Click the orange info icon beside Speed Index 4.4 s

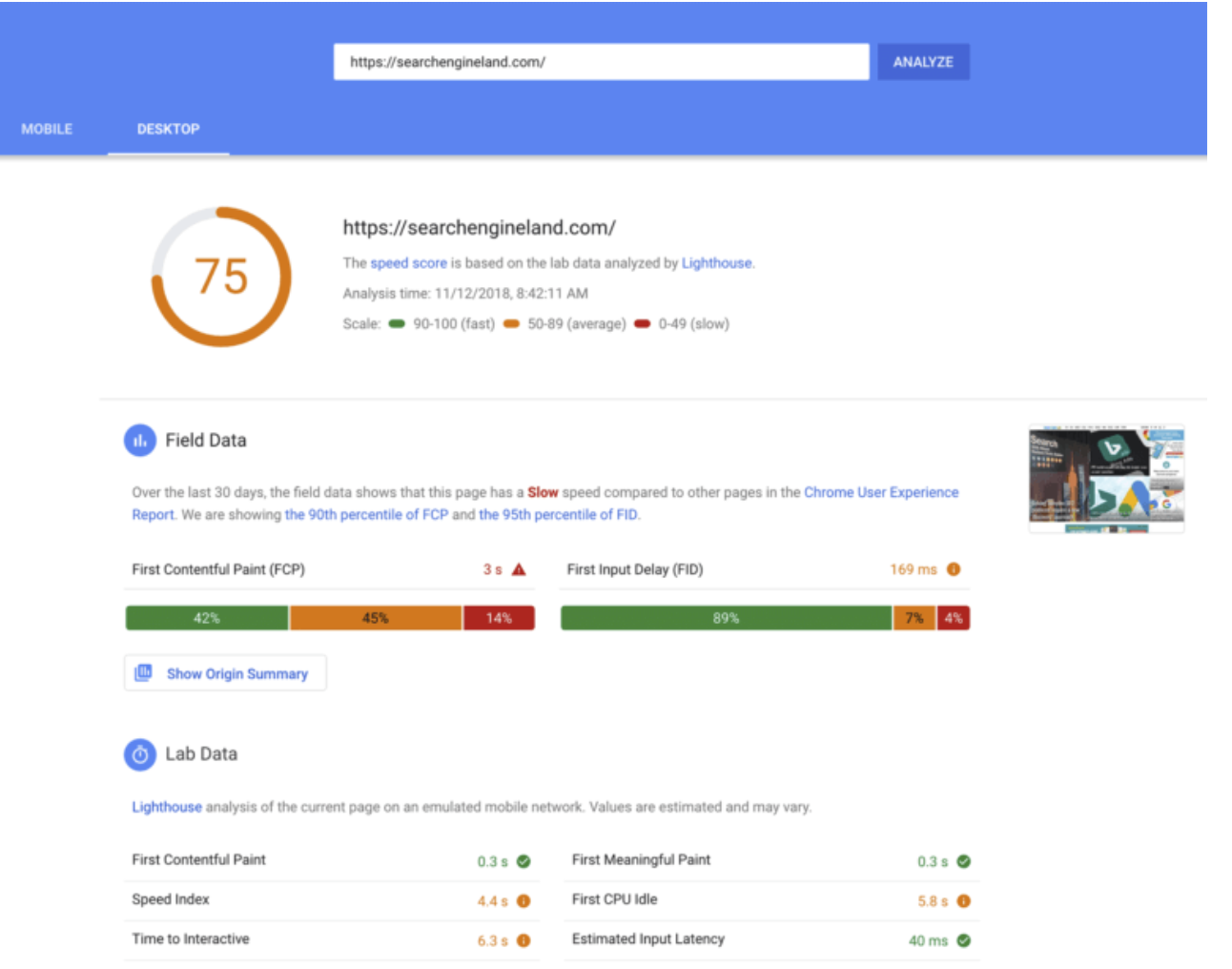pyautogui.click(x=524, y=901)
